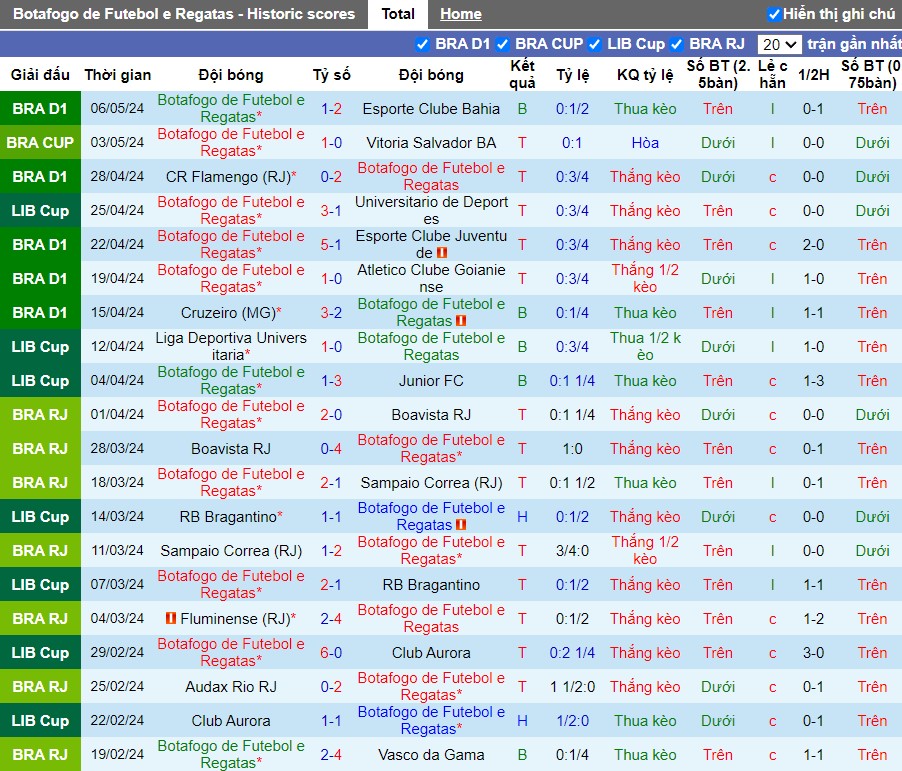902x771 pixels.
Task: Open the 20 recent matches dropdown
Action: tap(779, 44)
